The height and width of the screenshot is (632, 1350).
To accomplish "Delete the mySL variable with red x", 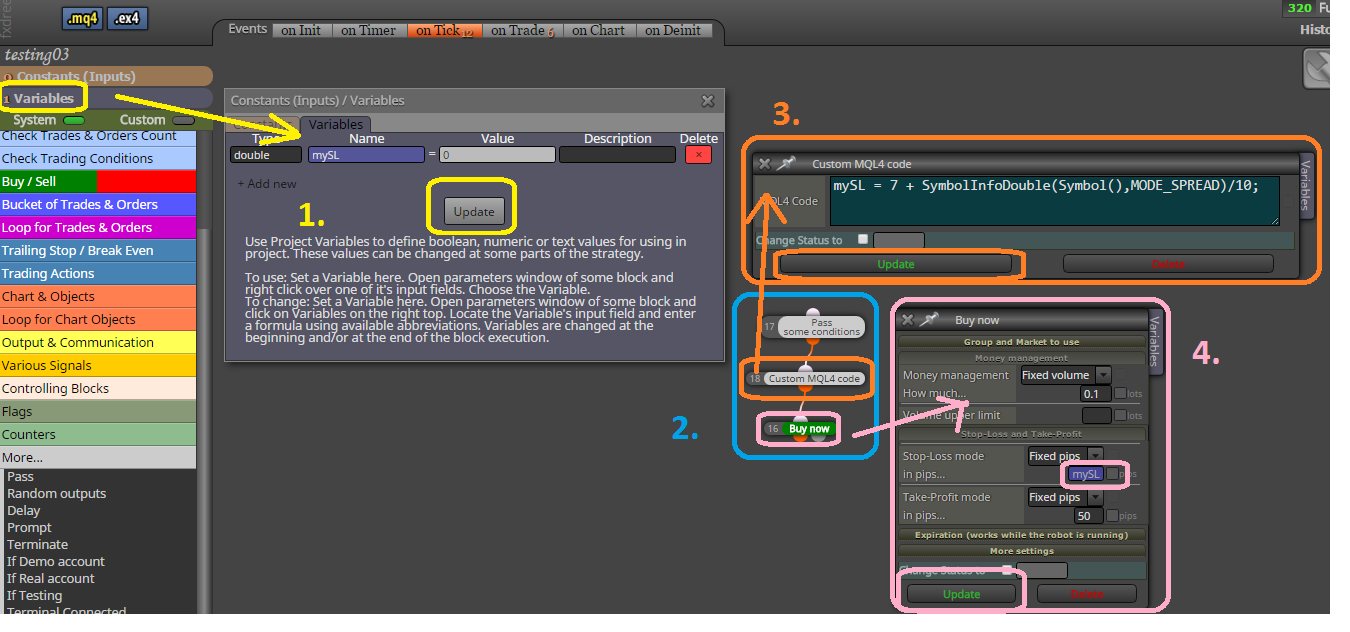I will click(x=698, y=155).
